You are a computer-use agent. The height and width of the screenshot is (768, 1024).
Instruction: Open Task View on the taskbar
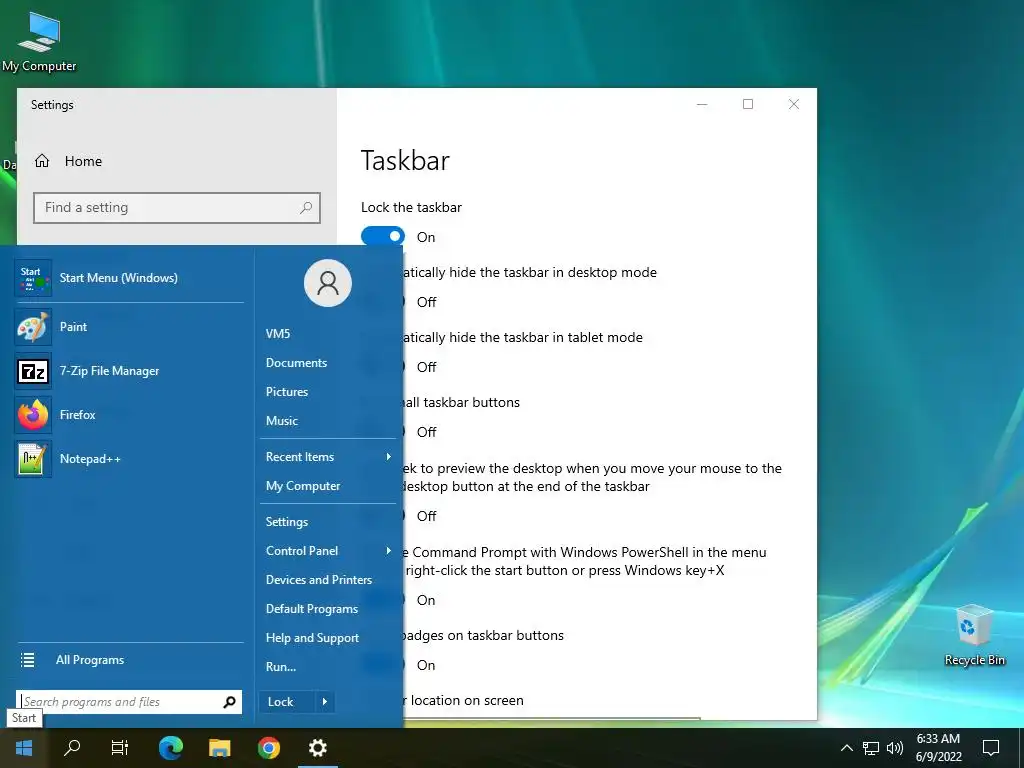coord(120,748)
